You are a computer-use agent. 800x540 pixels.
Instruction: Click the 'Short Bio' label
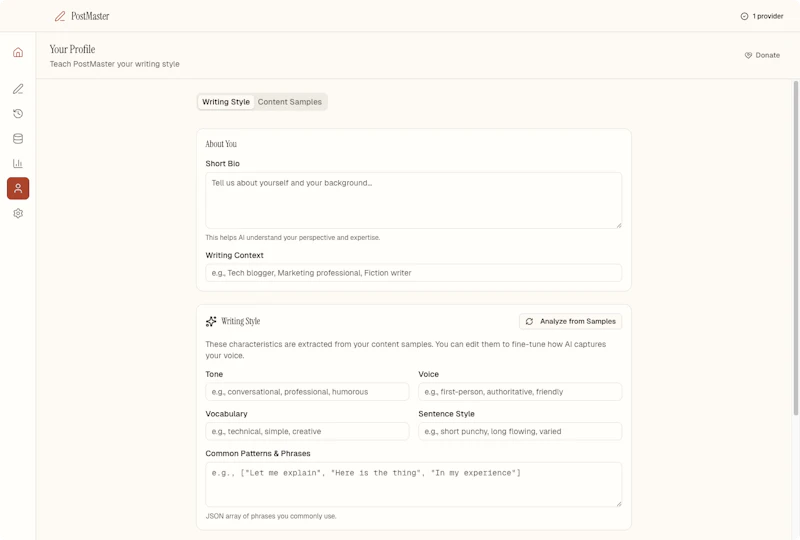[222, 164]
